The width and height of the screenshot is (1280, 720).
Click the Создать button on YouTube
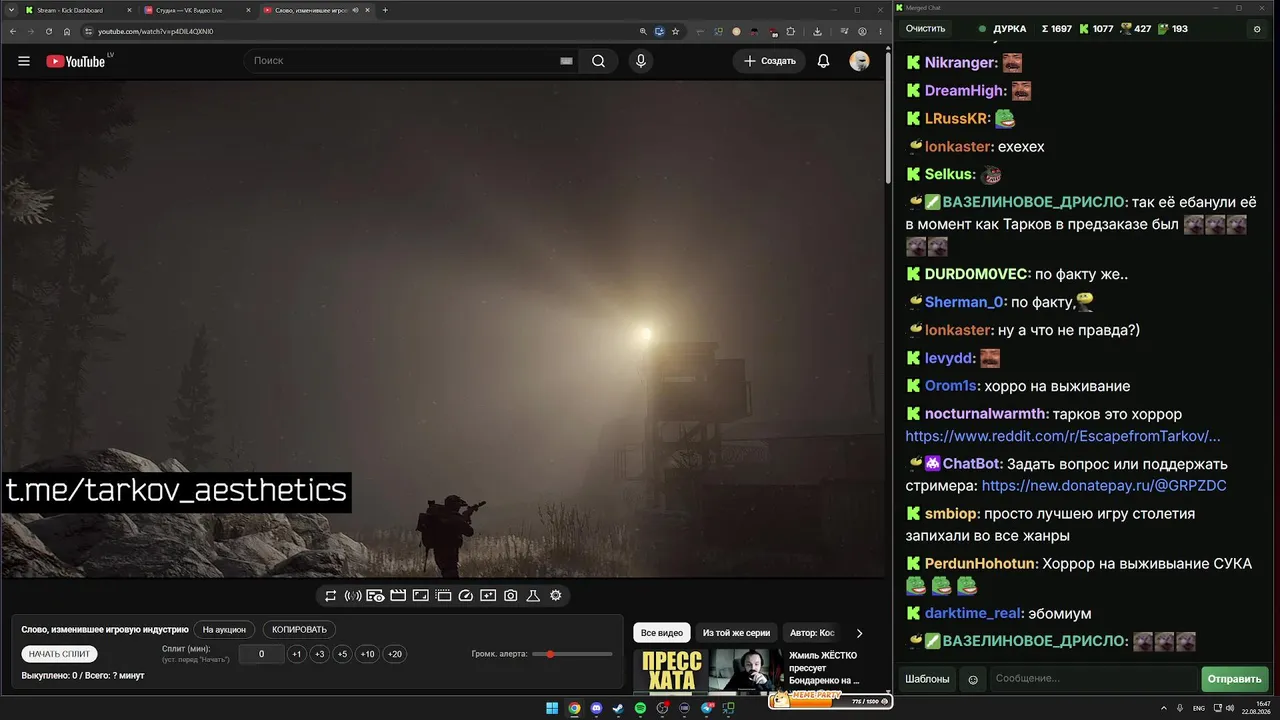point(769,61)
